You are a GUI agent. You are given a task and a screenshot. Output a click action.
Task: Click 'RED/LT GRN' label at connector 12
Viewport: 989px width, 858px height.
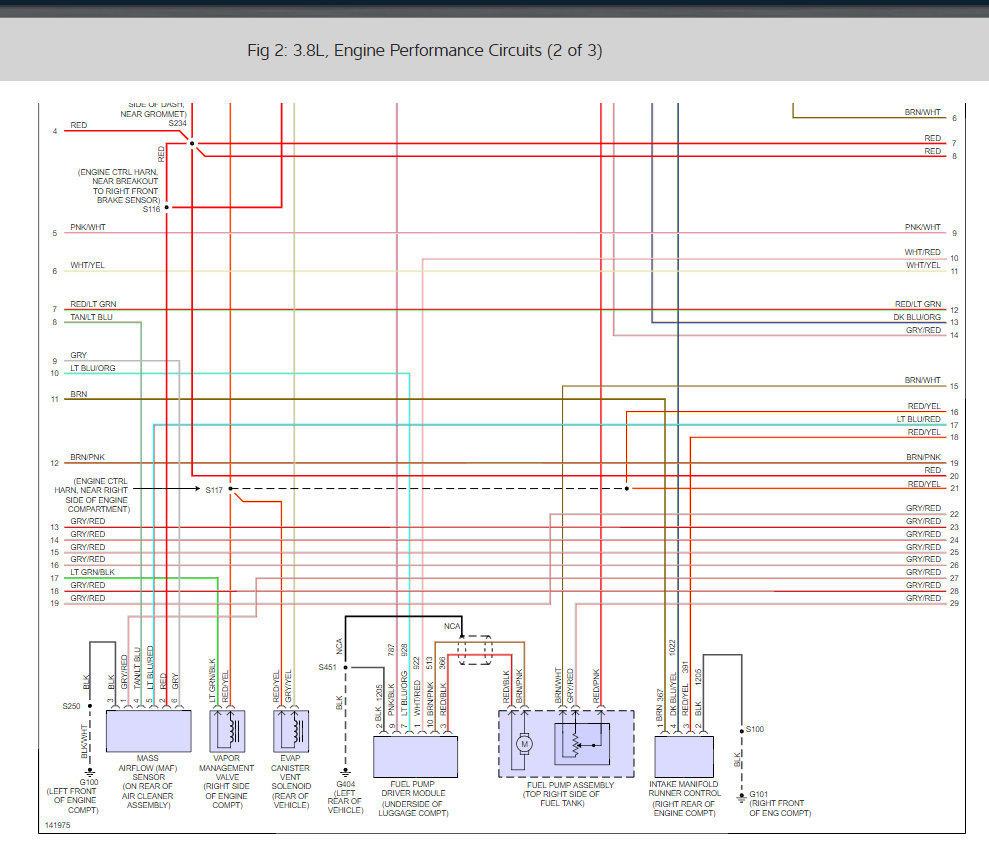point(918,304)
